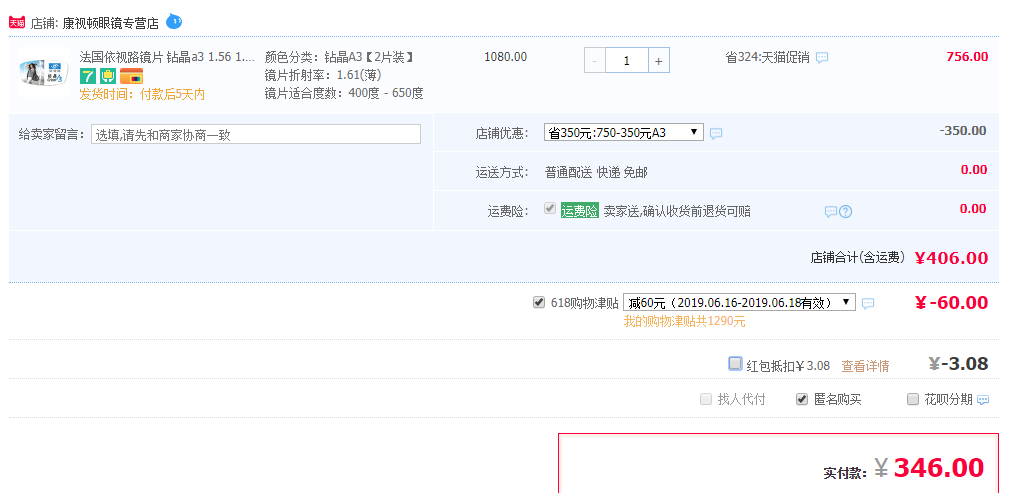Open the 618购物津贴 减60元 dropdown

pos(739,302)
